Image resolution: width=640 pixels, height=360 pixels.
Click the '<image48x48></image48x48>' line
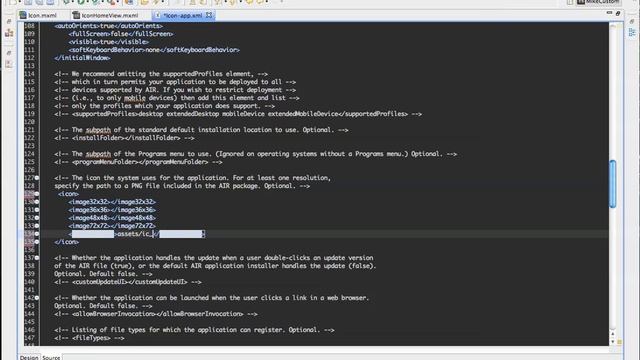(x=112, y=218)
